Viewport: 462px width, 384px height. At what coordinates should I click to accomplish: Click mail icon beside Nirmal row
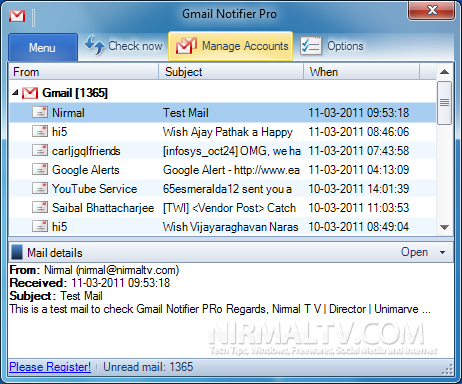[40, 112]
